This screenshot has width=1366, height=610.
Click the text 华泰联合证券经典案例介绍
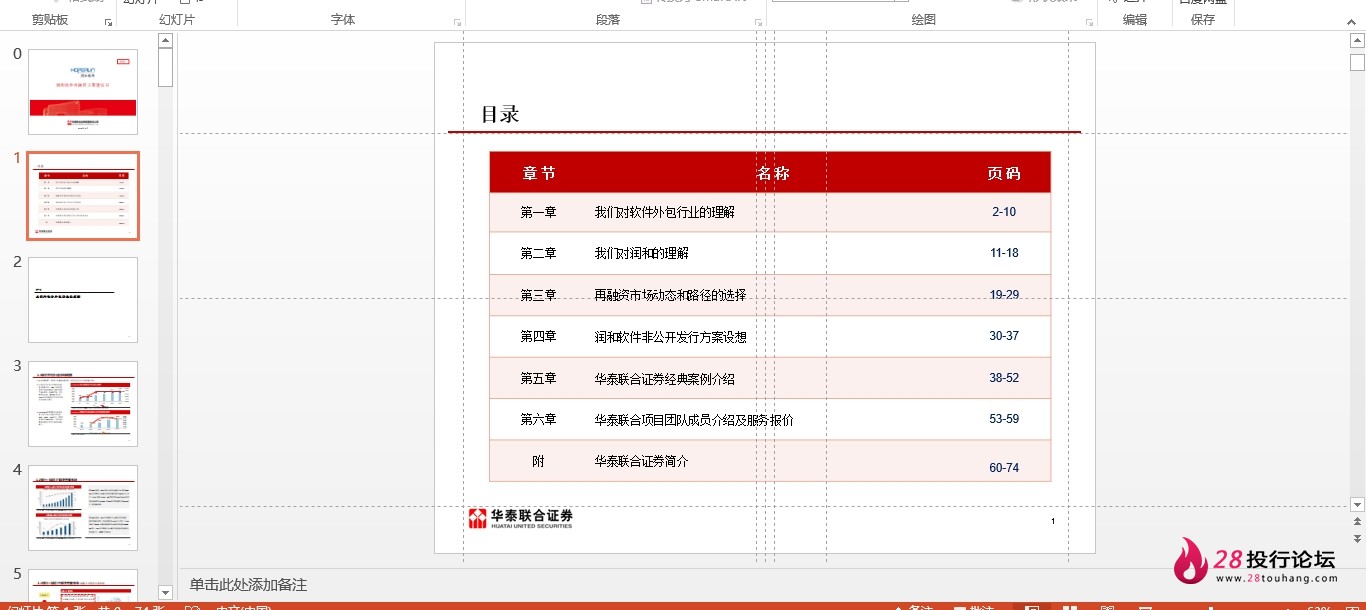click(x=664, y=379)
